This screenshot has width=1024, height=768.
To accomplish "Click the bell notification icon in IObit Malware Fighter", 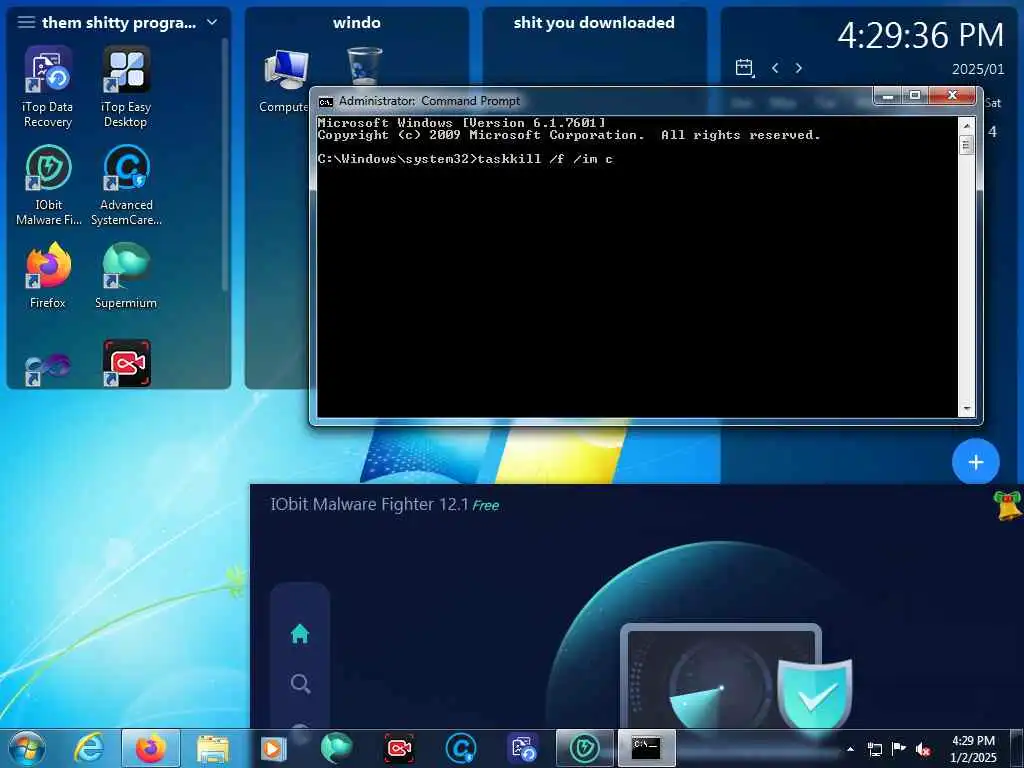I will pos(1008,505).
